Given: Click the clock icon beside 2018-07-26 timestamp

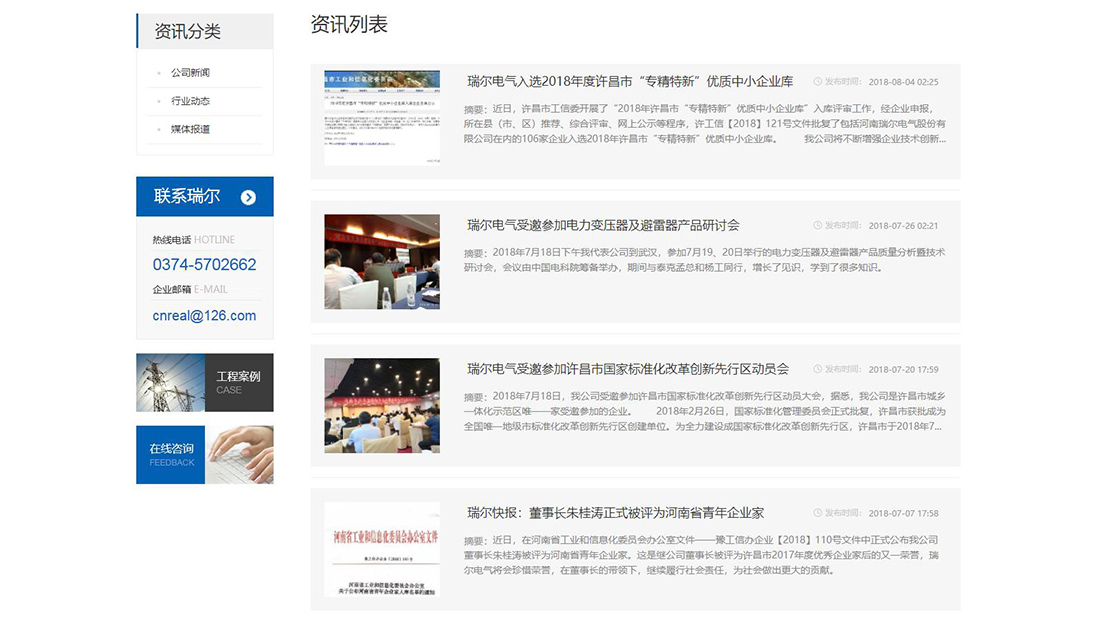Looking at the screenshot, I should 818,225.
